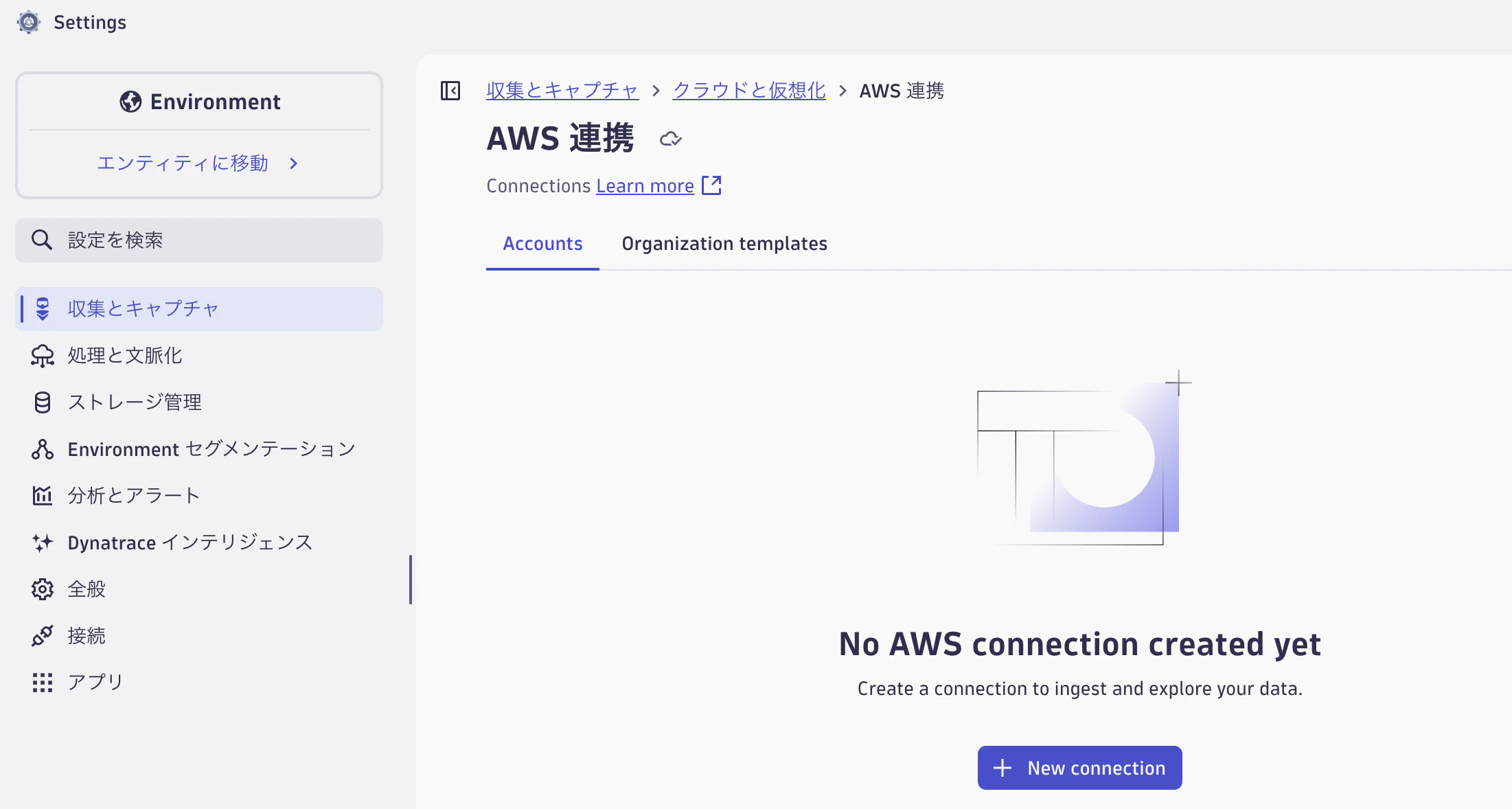The height and width of the screenshot is (809, 1512).
Task: Open 全般 settings
Action: [x=199, y=589]
